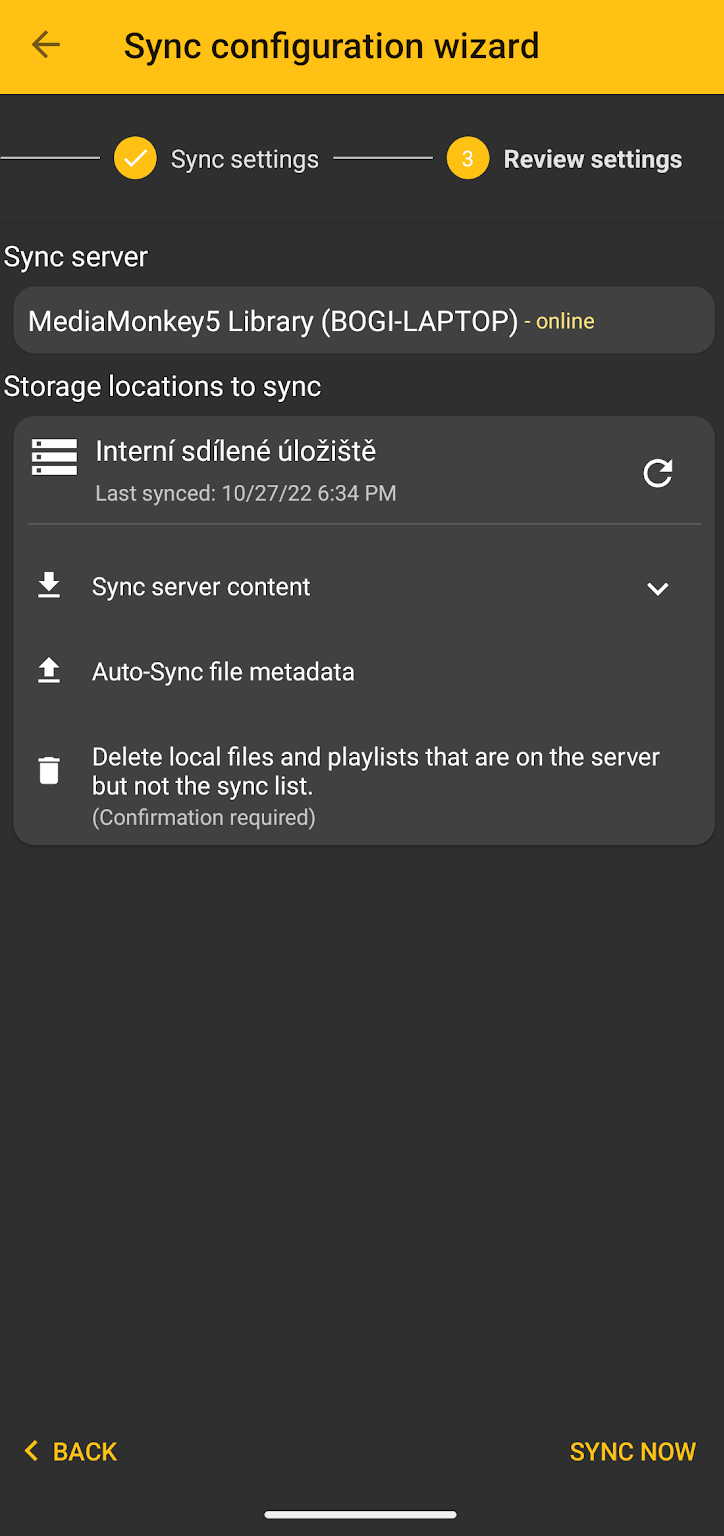Open the Delete local files and playlists option
This screenshot has height=1536, width=724.
pos(375,771)
